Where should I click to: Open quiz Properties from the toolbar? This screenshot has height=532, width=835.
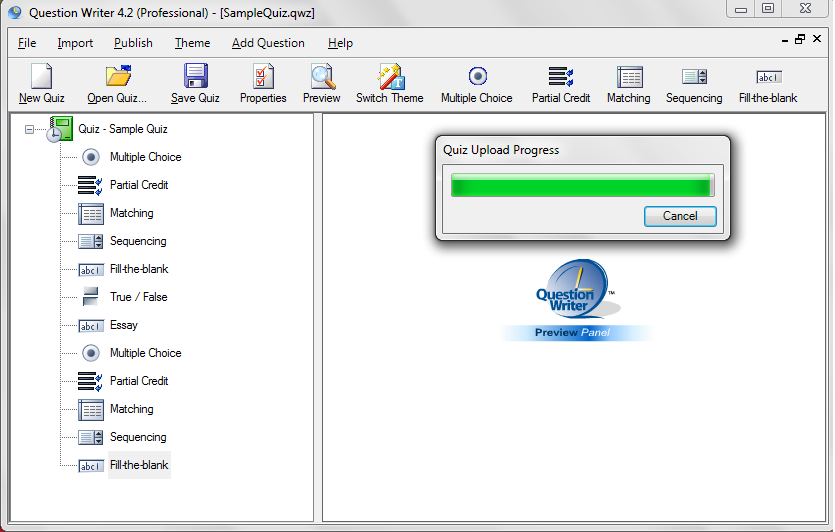(263, 76)
